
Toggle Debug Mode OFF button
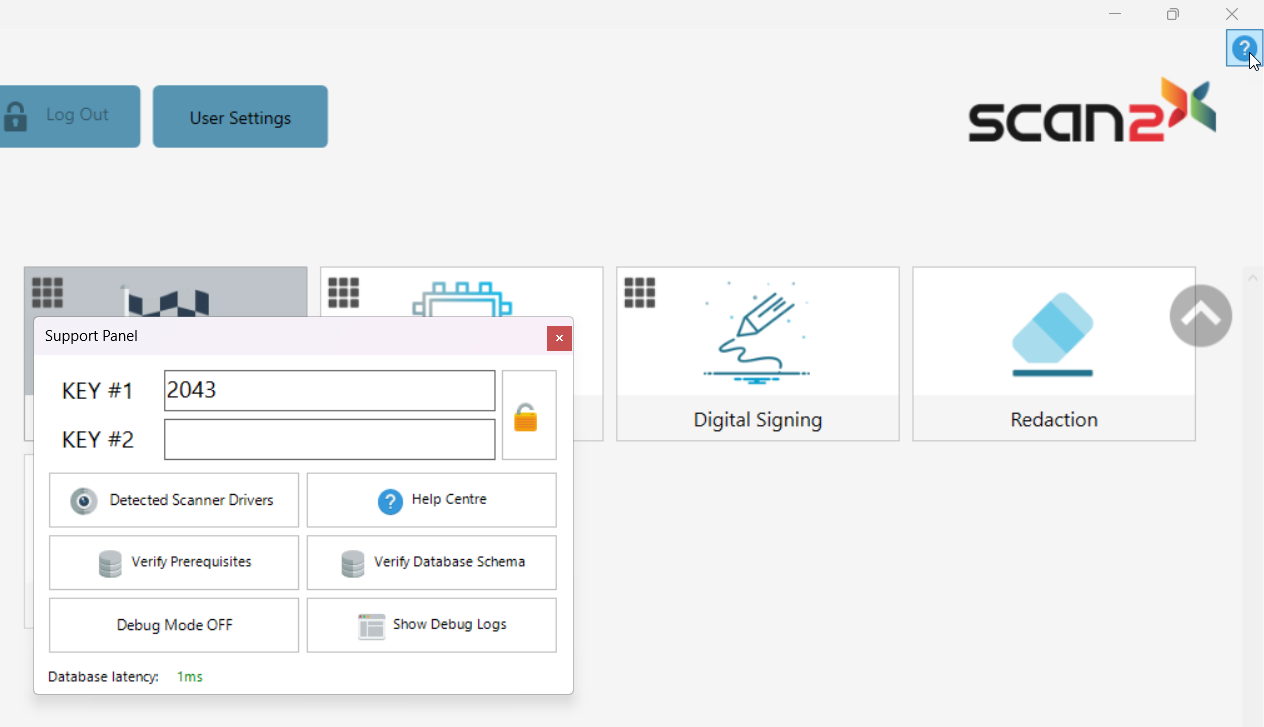pos(174,625)
